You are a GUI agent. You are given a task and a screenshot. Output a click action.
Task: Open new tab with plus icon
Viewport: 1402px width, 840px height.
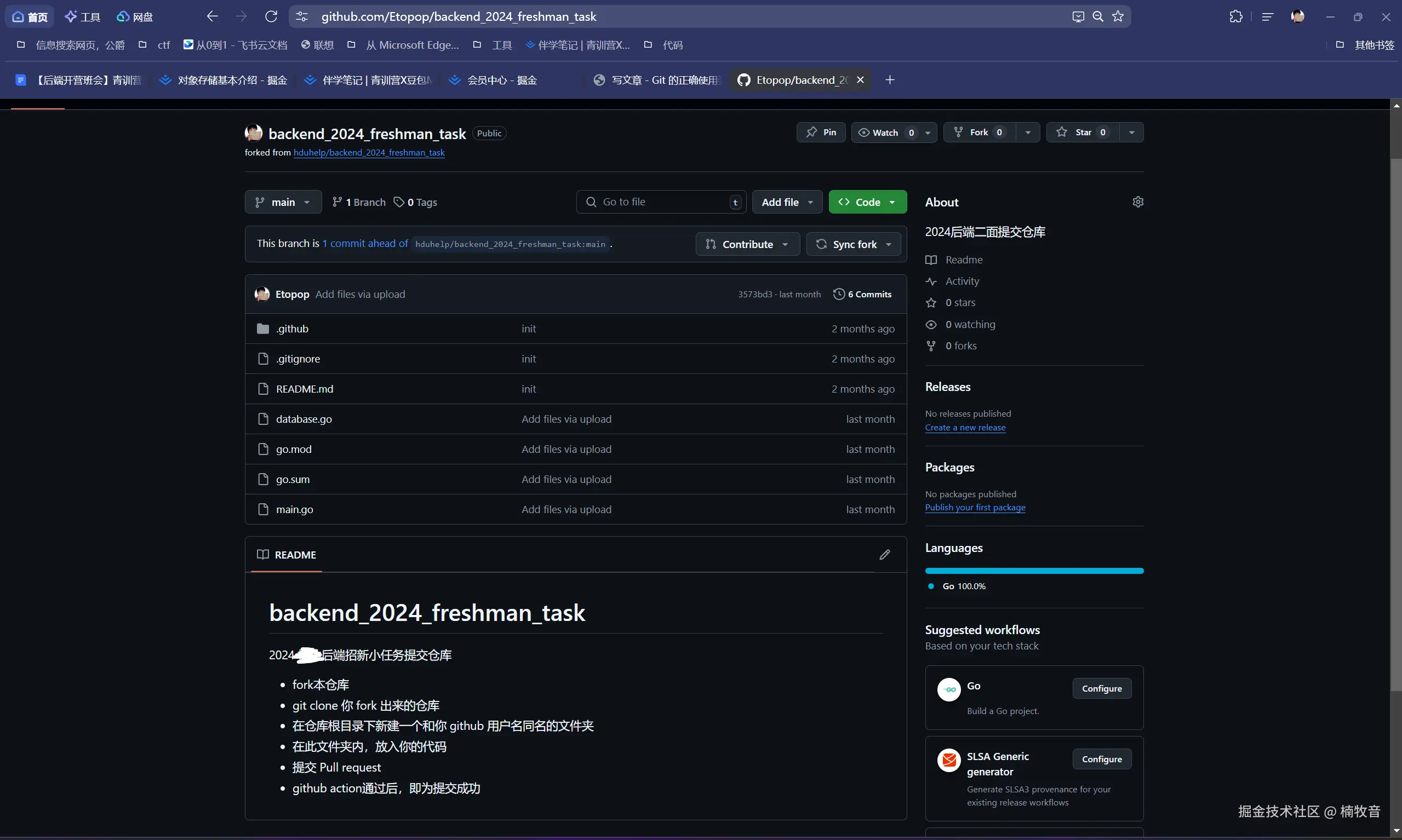(x=890, y=80)
